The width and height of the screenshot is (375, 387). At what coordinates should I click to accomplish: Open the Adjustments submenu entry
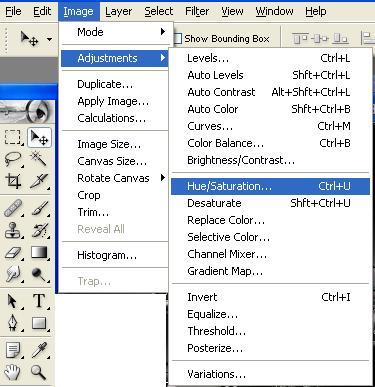[115, 58]
